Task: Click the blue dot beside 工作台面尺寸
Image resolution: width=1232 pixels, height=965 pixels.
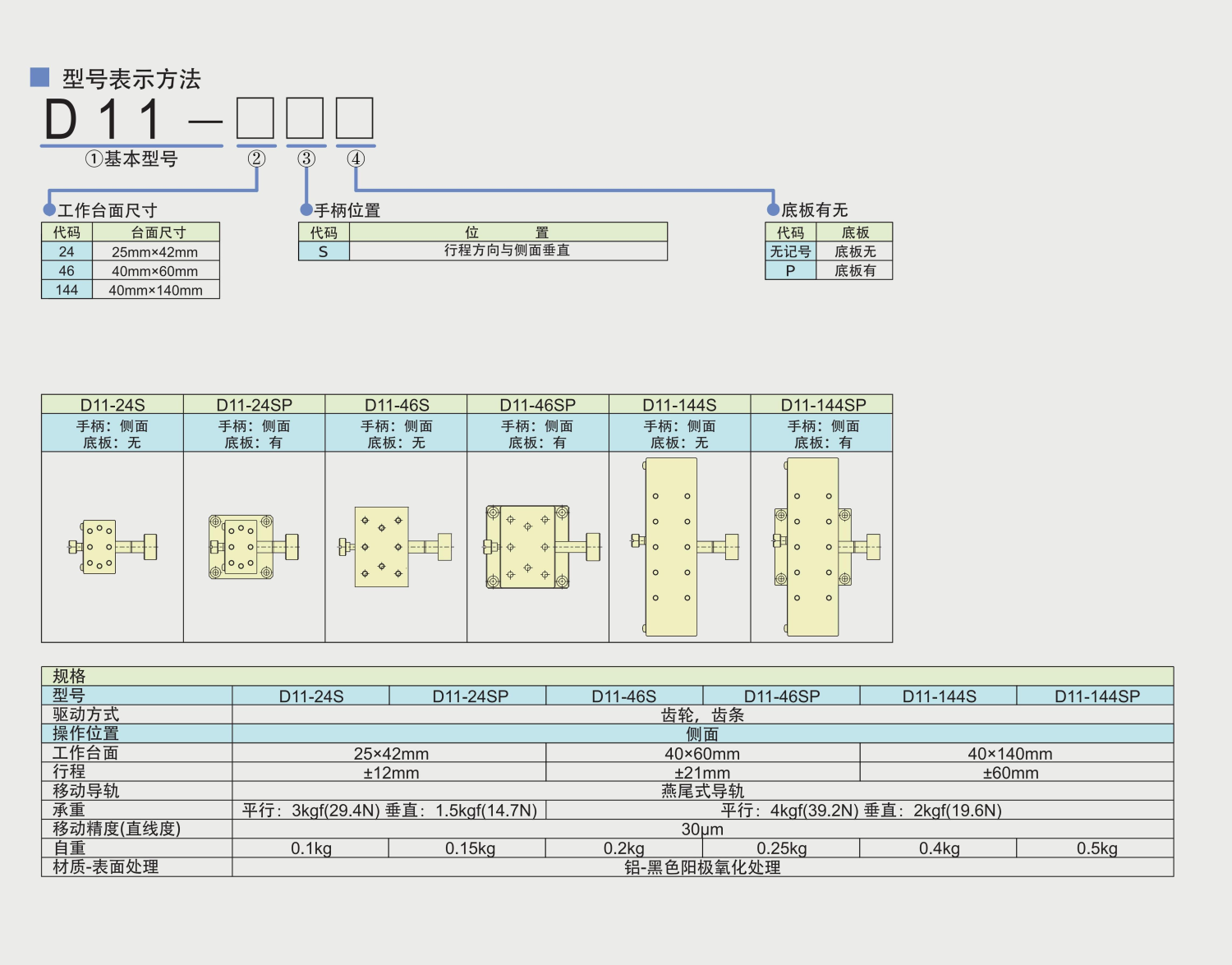Action: 49,210
